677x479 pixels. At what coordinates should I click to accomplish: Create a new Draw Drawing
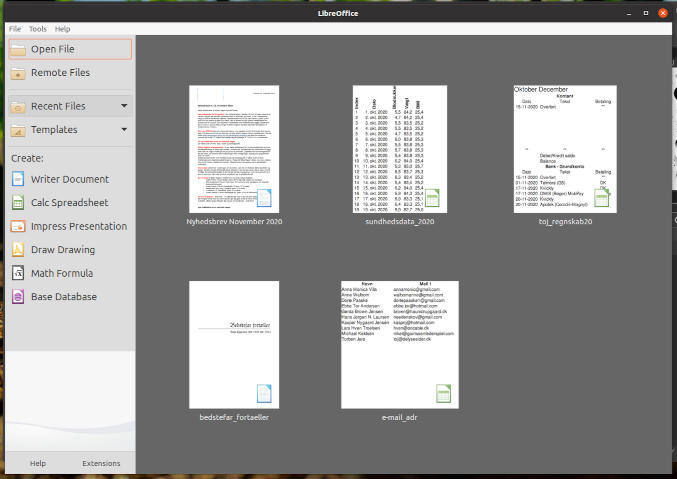coord(70,250)
